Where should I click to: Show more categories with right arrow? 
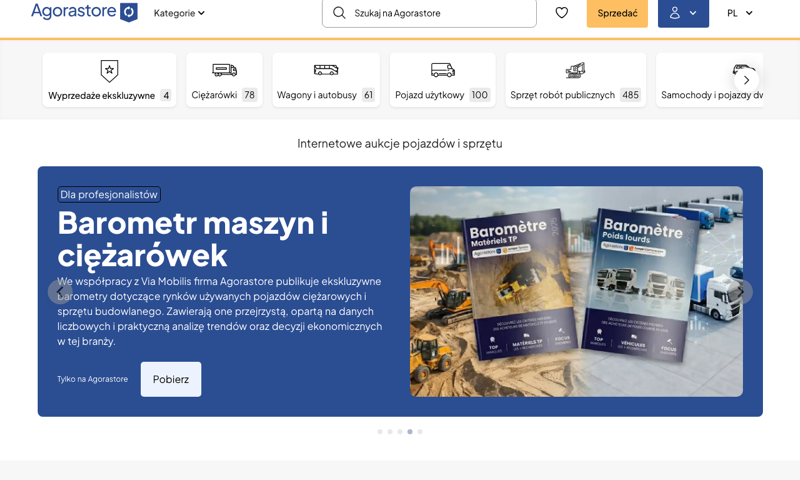click(746, 80)
